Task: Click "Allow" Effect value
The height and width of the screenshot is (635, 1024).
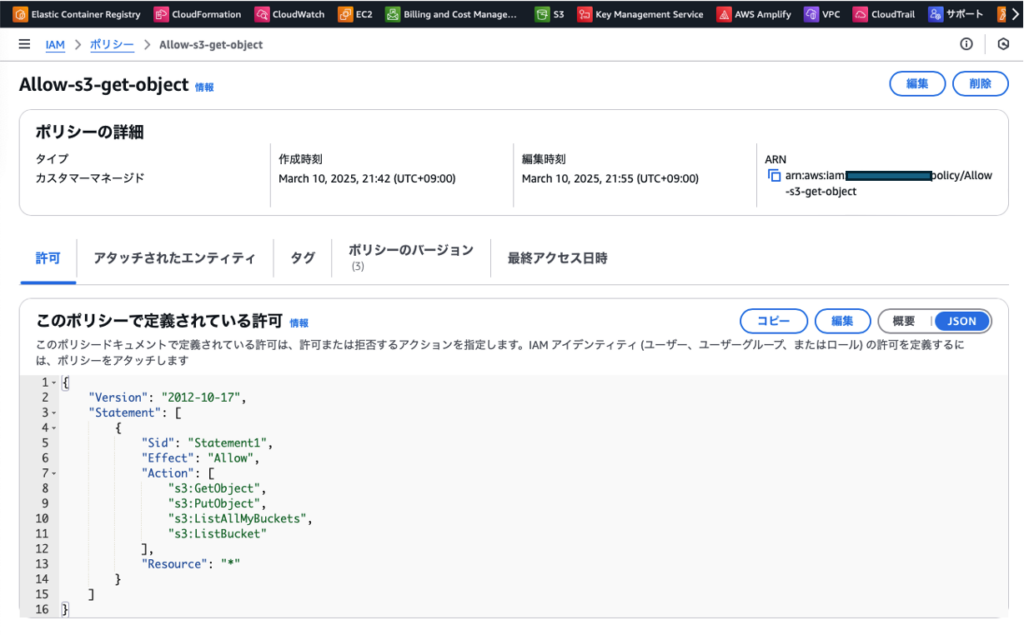Action: [231, 458]
